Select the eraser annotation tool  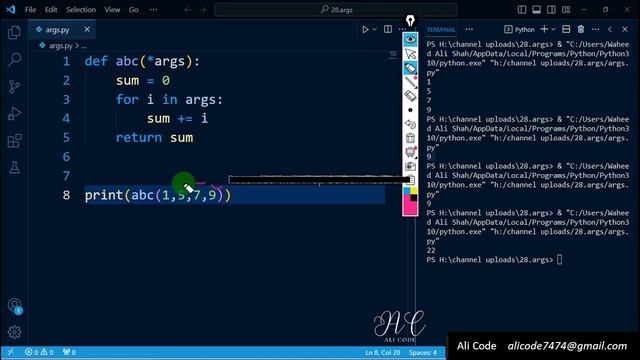point(410,96)
